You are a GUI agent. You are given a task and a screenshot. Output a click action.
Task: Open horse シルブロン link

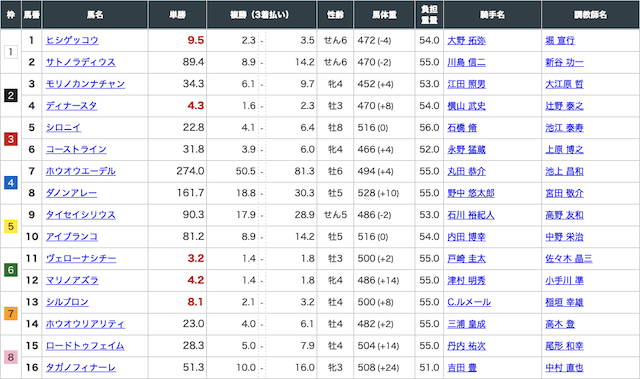(67, 302)
